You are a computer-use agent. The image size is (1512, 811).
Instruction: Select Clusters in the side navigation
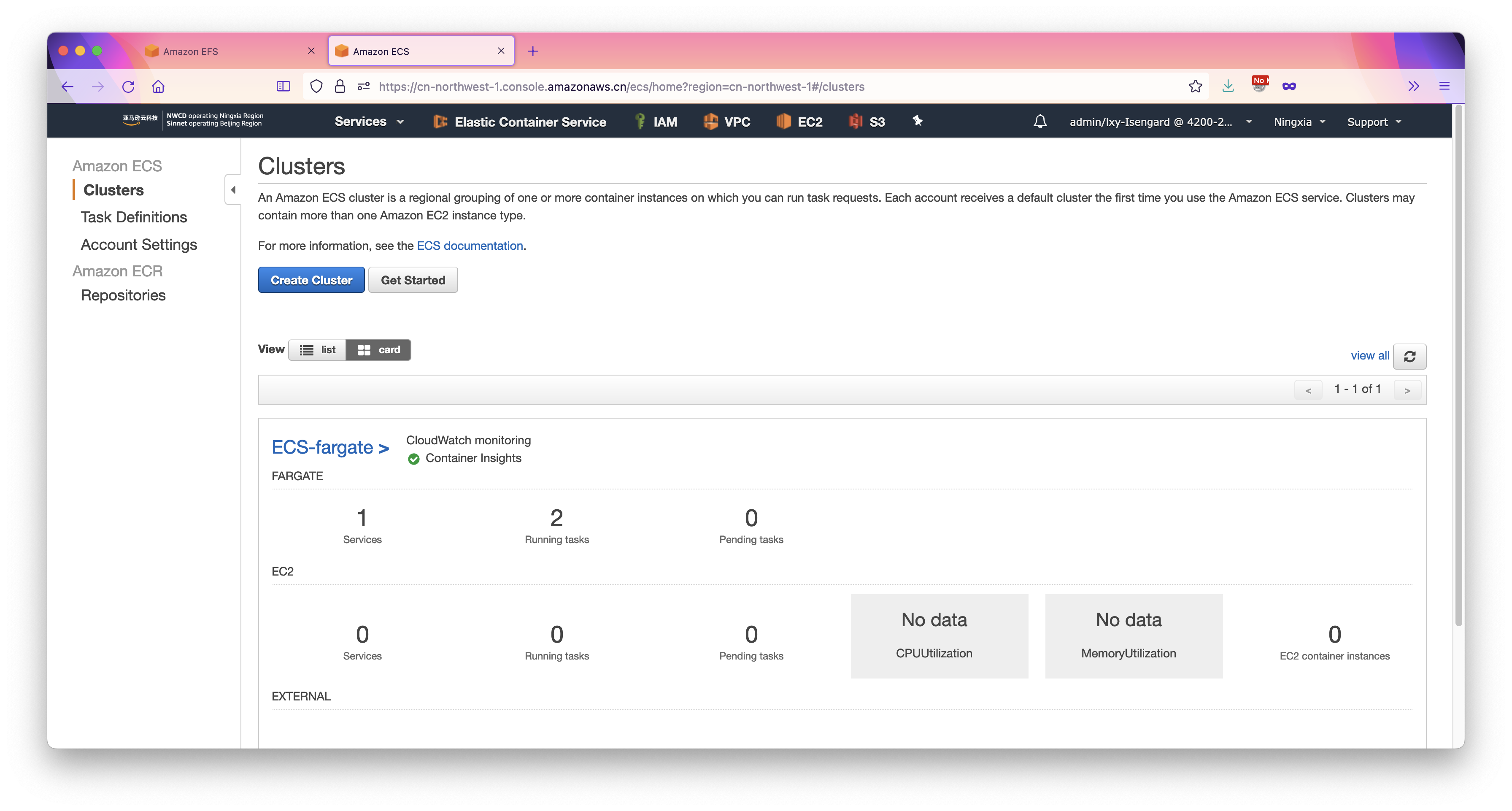coord(113,190)
